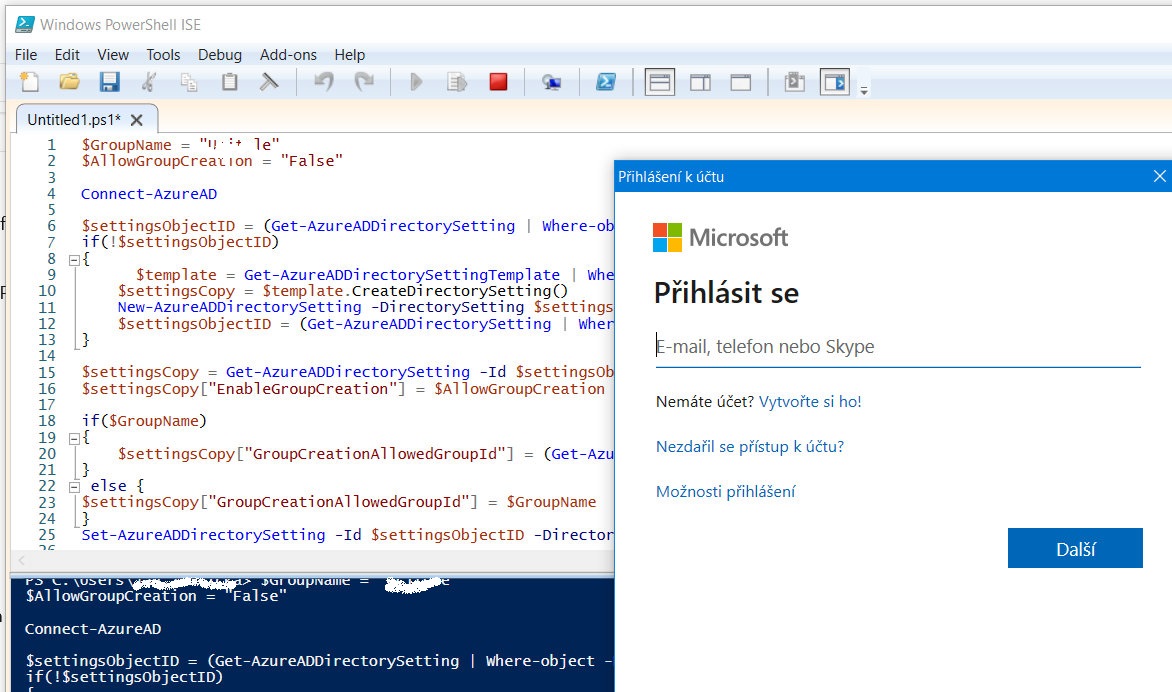Screen dimensions: 1172x692
Task: Collapse the else block at line 22
Action: (74, 486)
